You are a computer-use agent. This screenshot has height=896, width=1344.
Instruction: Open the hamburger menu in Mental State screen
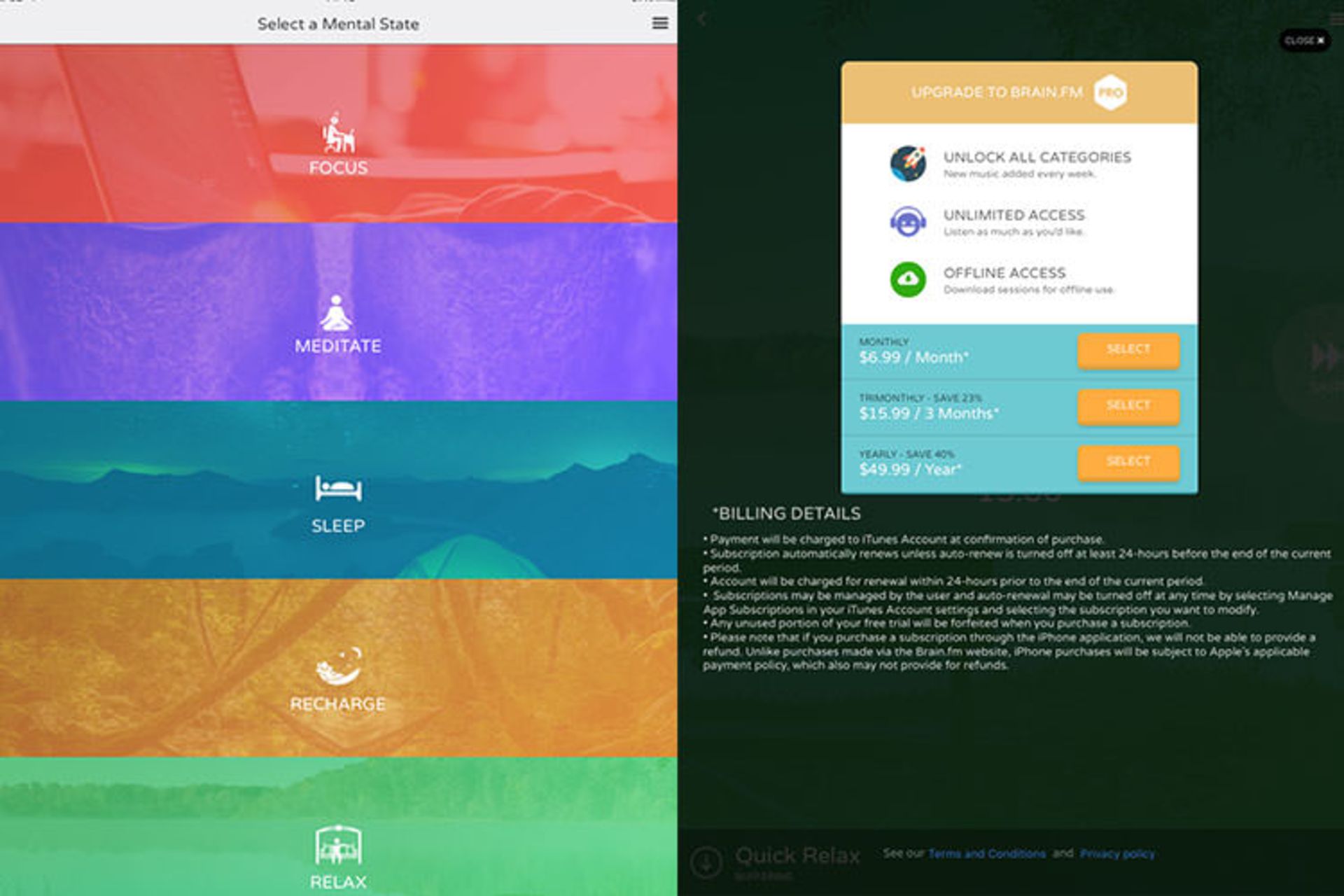tap(659, 23)
